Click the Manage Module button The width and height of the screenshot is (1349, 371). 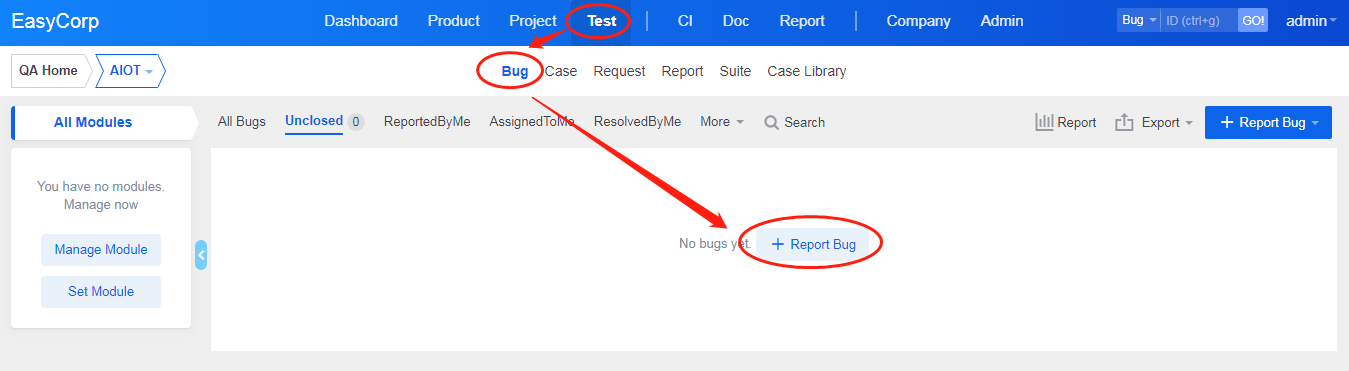(101, 250)
